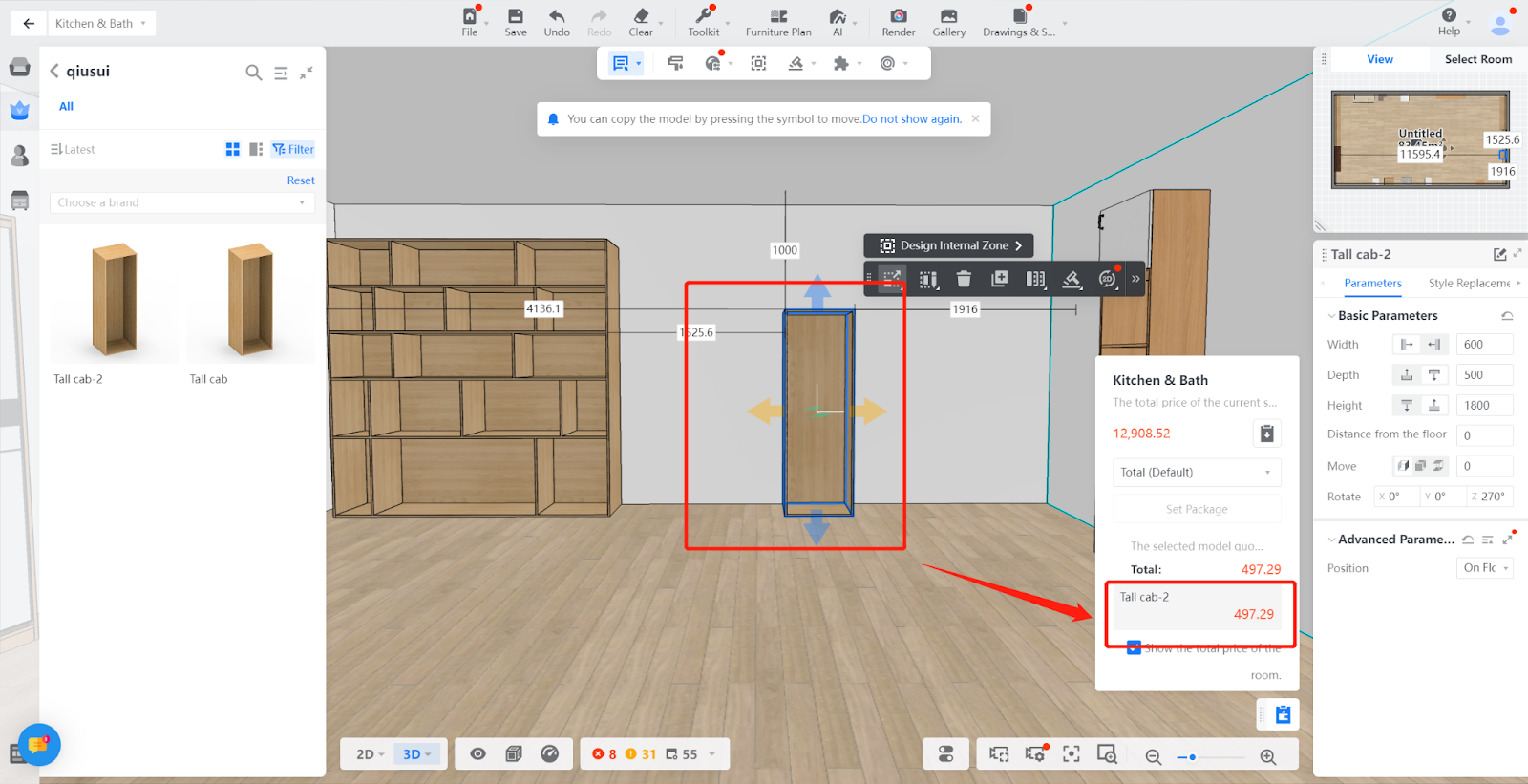Viewport: 1528px width, 784px height.
Task: Toggle the eye visibility icon in bottom bar
Action: tap(477, 753)
